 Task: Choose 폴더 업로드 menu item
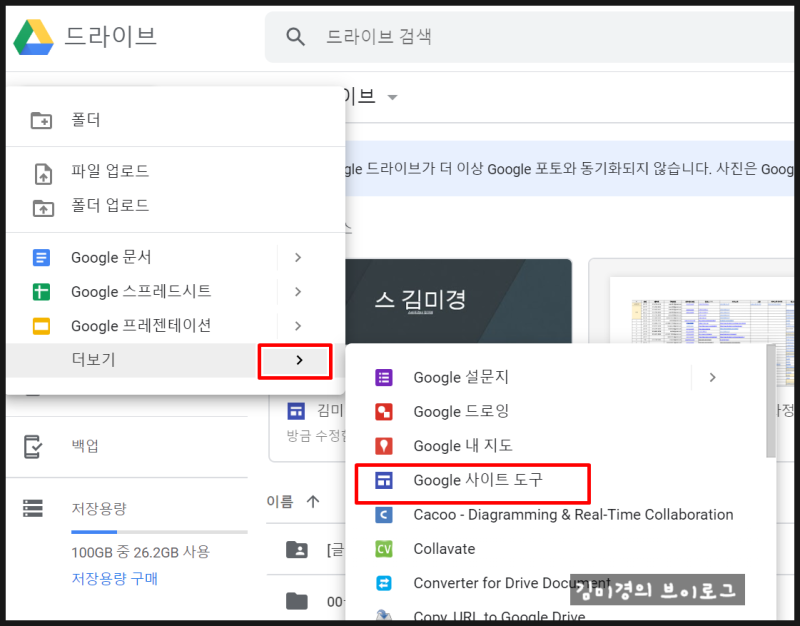[176, 206]
